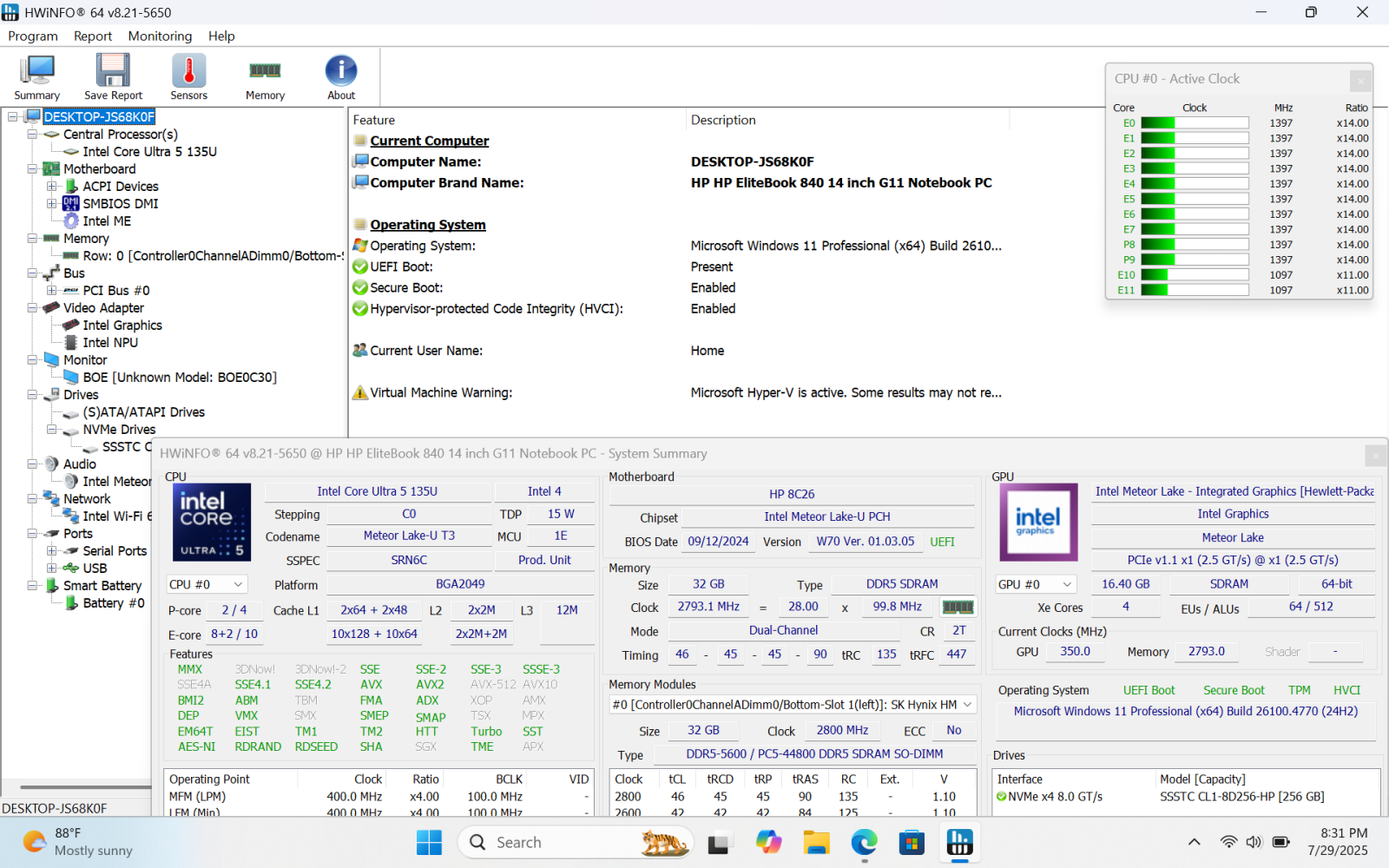The image size is (1389, 868).
Task: Launch Copilot from the taskbar
Action: pyautogui.click(x=768, y=842)
